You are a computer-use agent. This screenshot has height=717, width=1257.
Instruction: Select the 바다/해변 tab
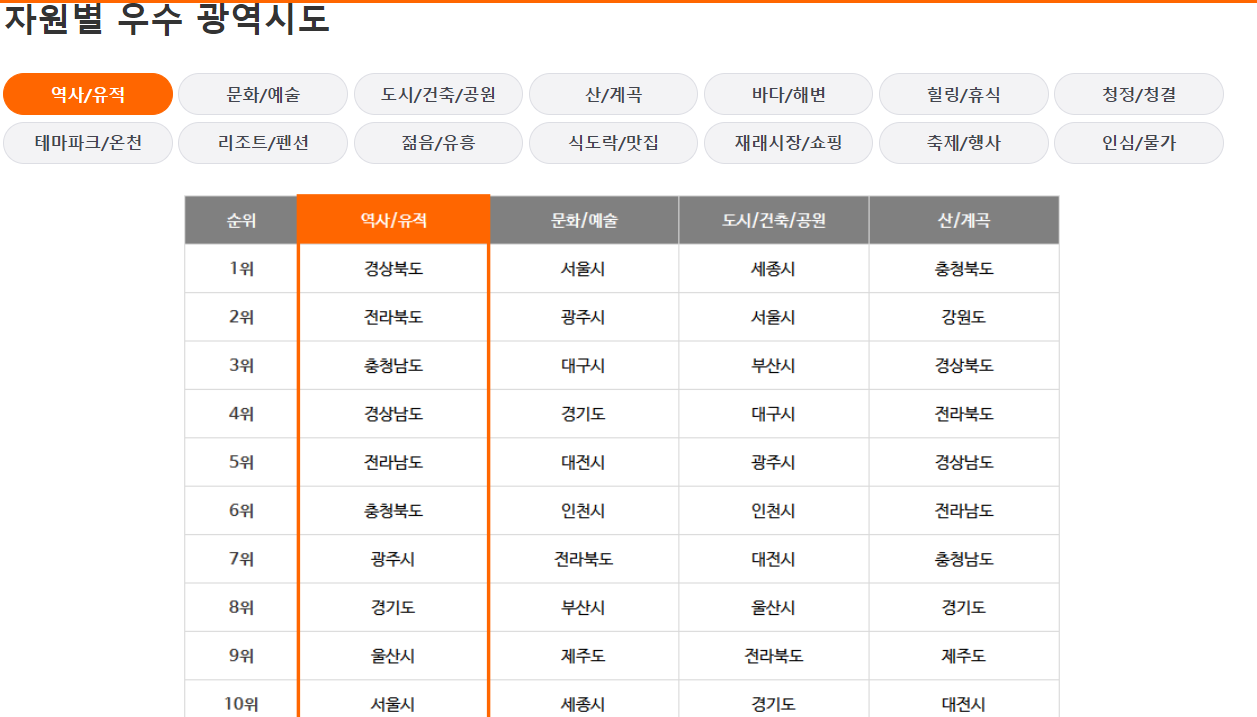789,95
